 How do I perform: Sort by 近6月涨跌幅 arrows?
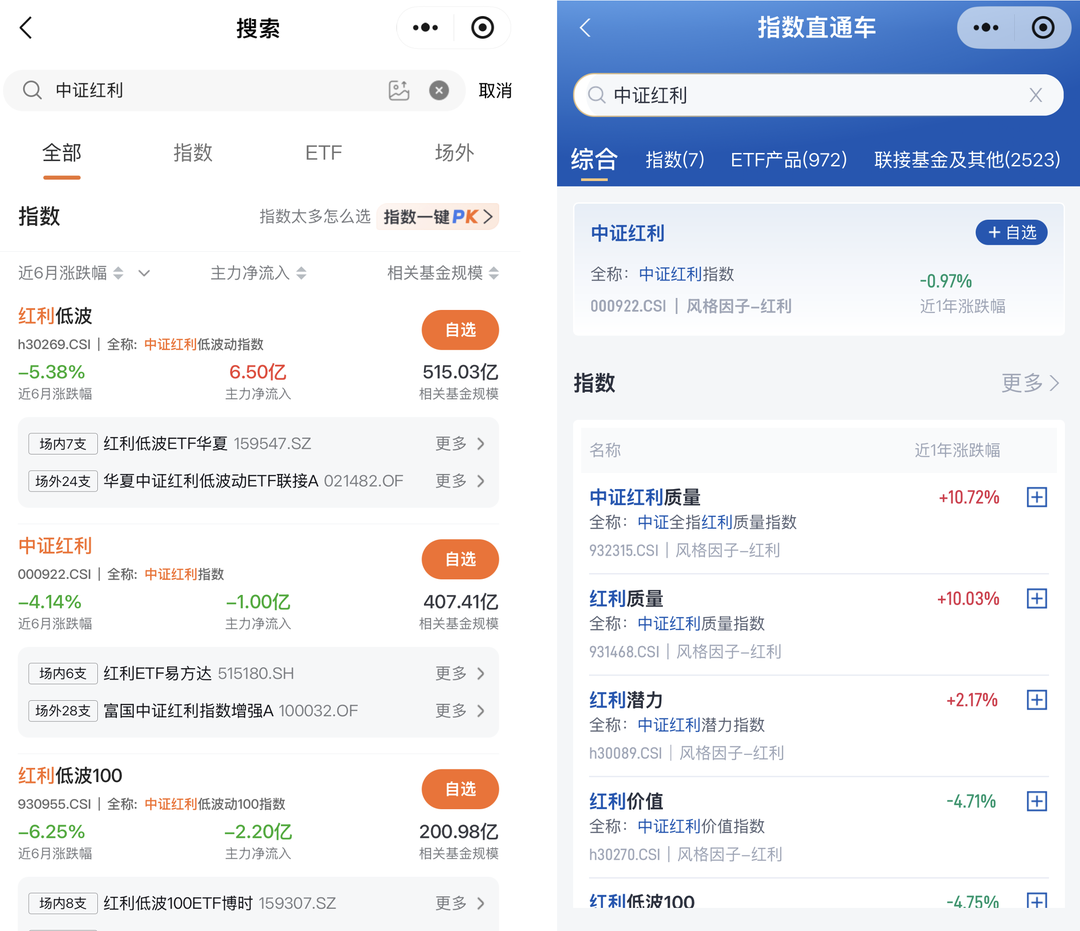coord(118,273)
